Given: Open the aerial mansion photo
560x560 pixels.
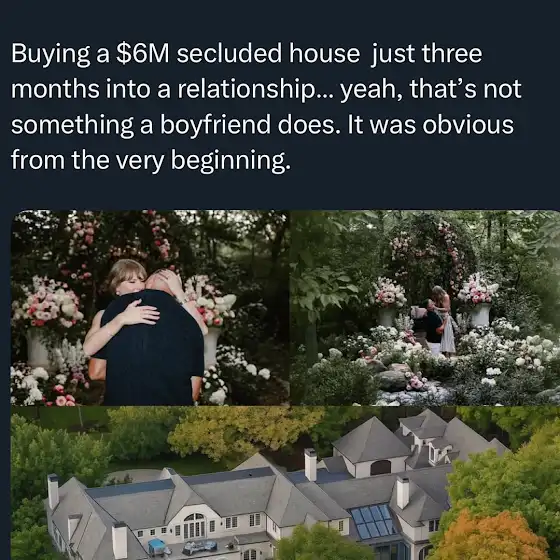Looking at the screenshot, I should pos(285,483).
